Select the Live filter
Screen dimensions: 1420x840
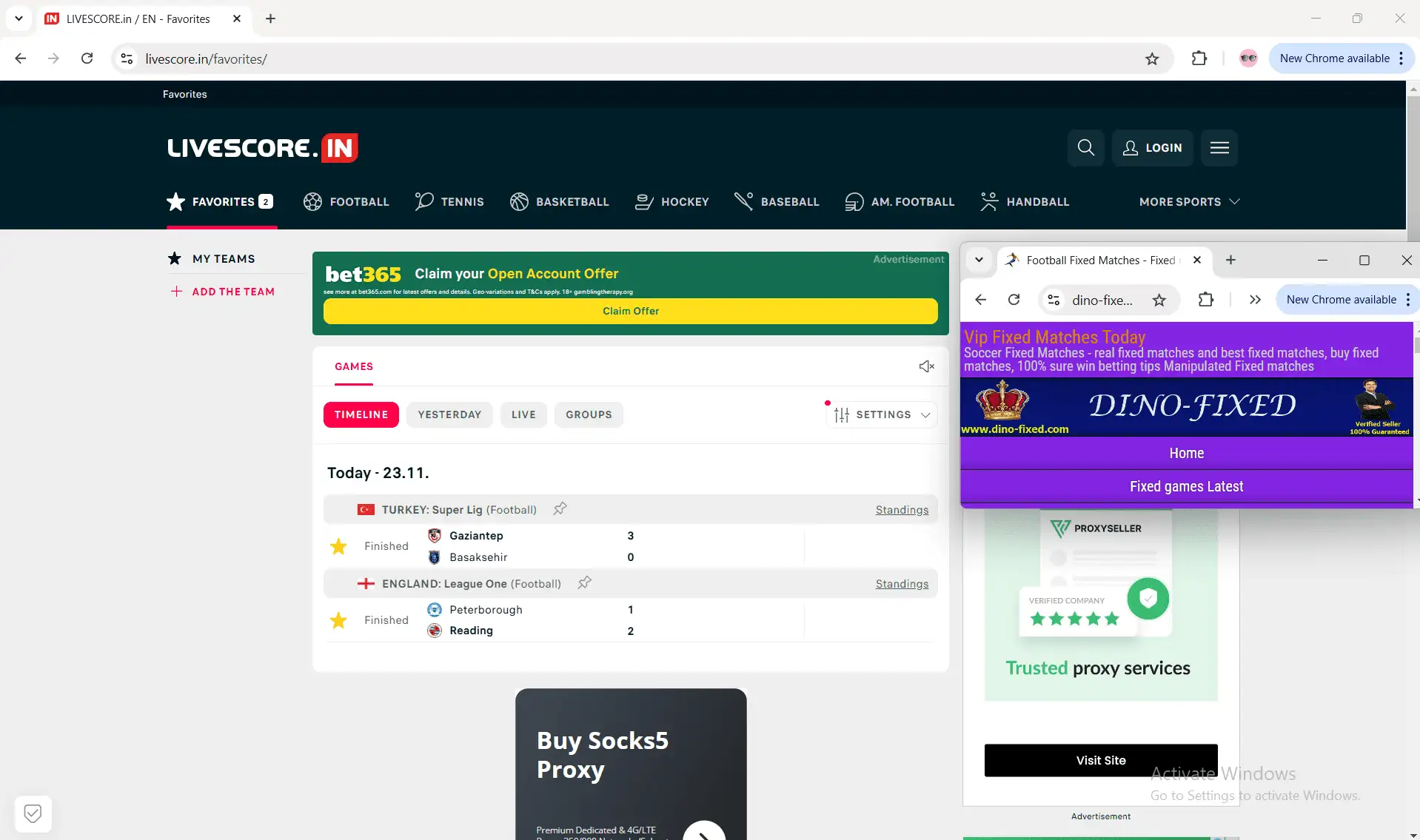[x=523, y=415]
